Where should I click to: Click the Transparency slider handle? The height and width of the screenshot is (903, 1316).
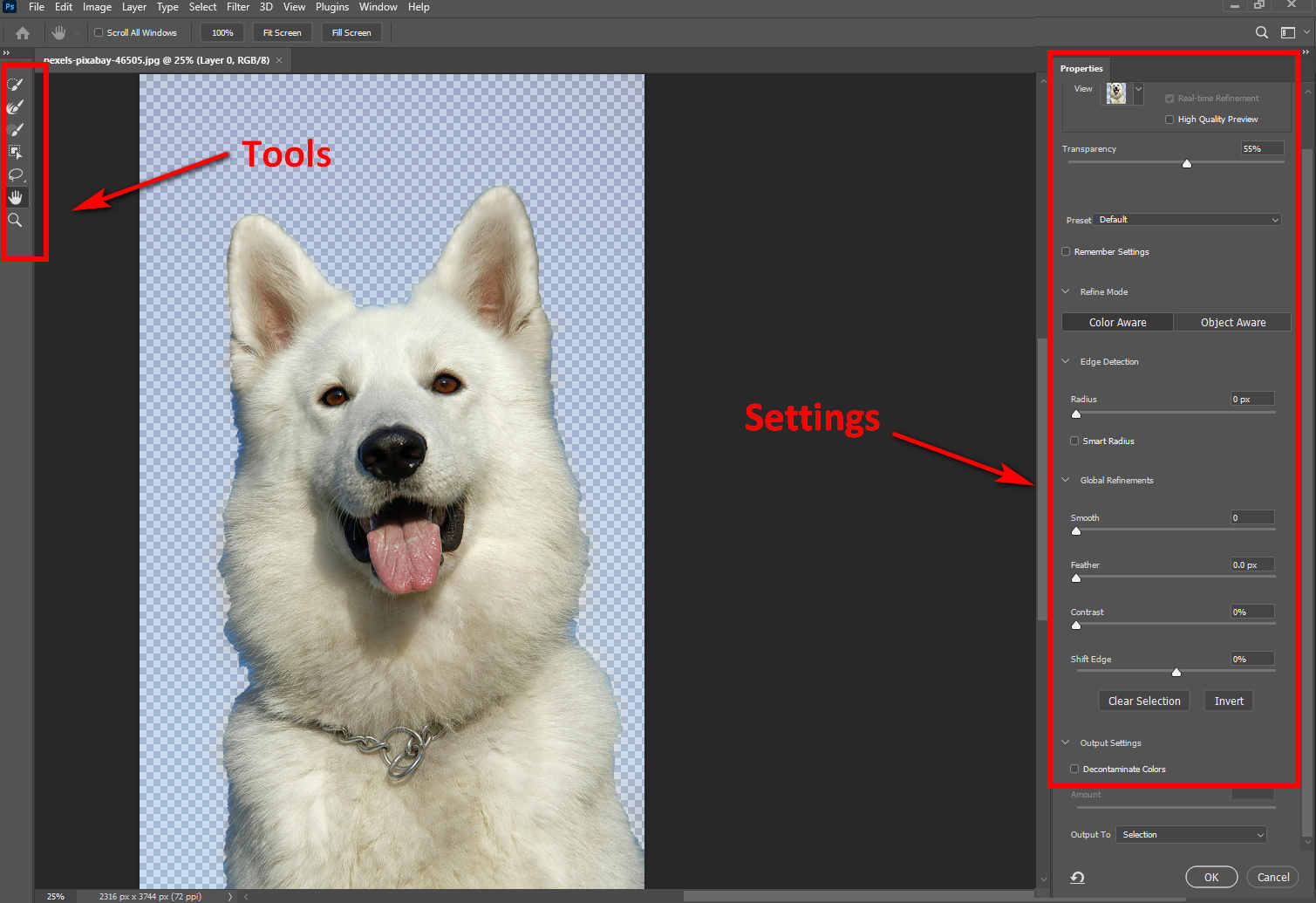point(1187,164)
